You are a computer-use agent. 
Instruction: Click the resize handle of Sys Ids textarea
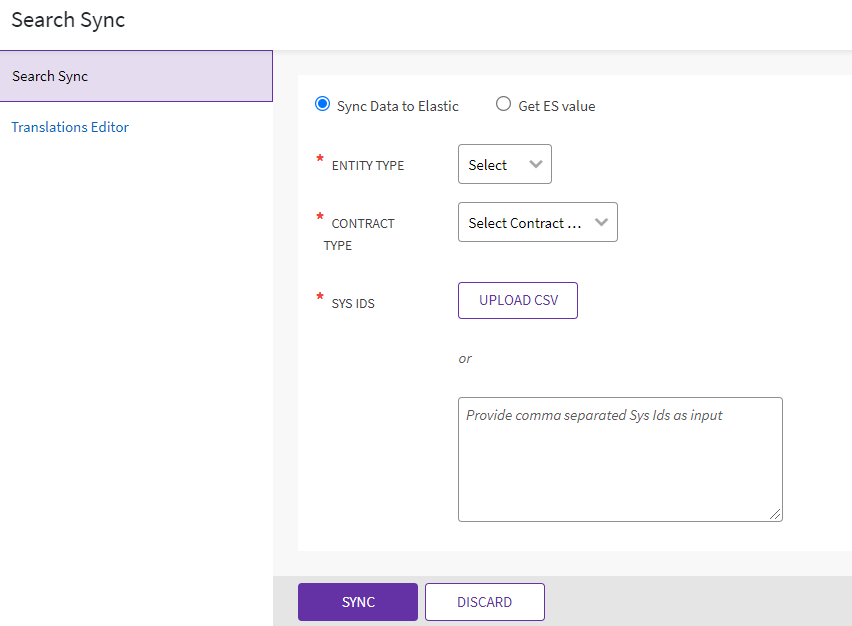tap(775, 514)
